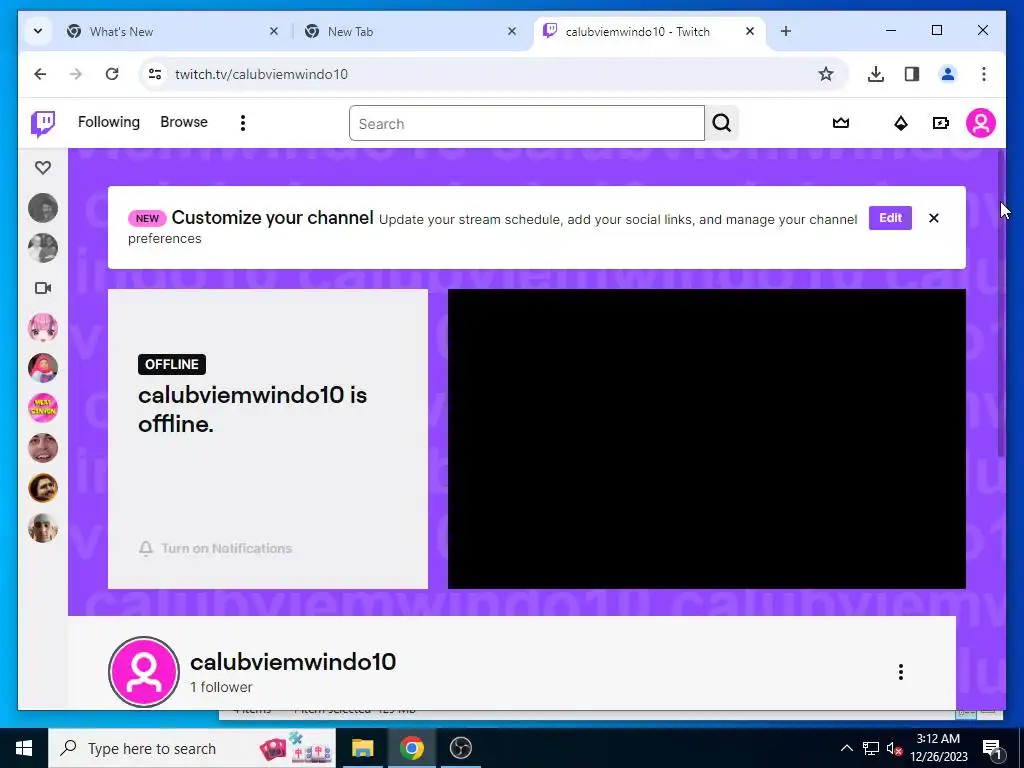
Task: Click the Type here to search box
Action: [x=192, y=748]
